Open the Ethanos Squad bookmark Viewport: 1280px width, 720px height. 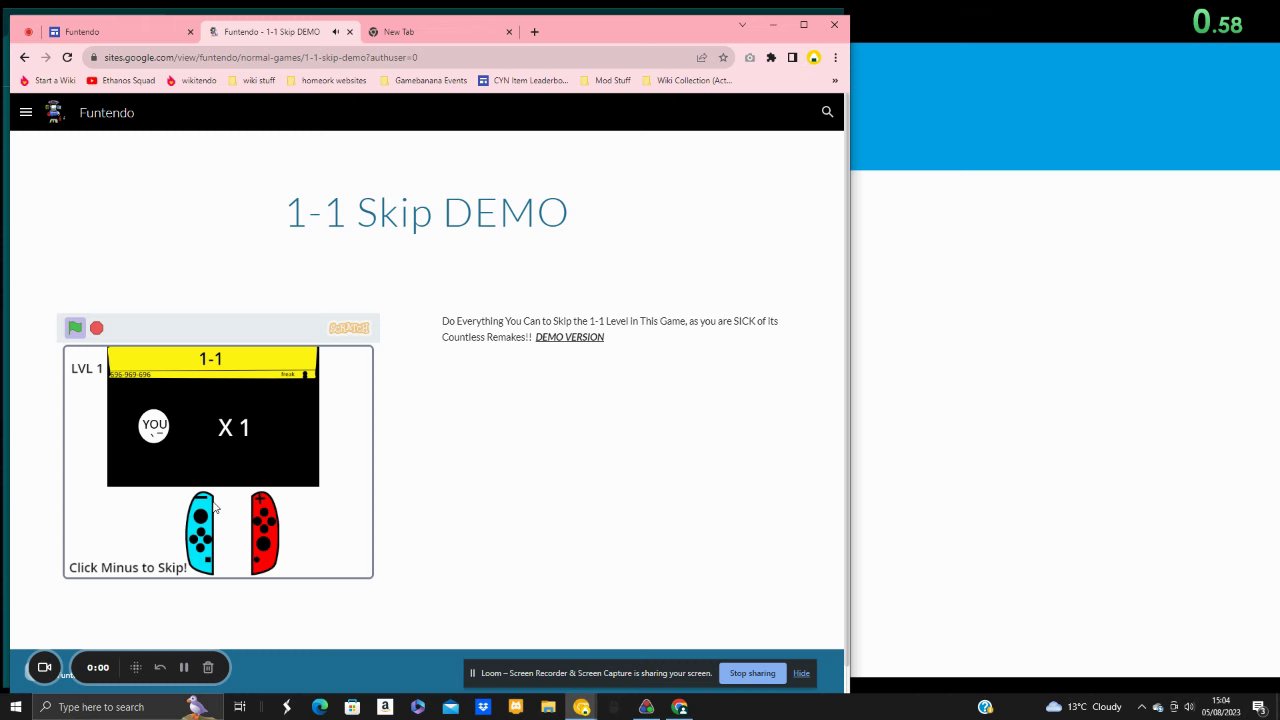click(123, 81)
